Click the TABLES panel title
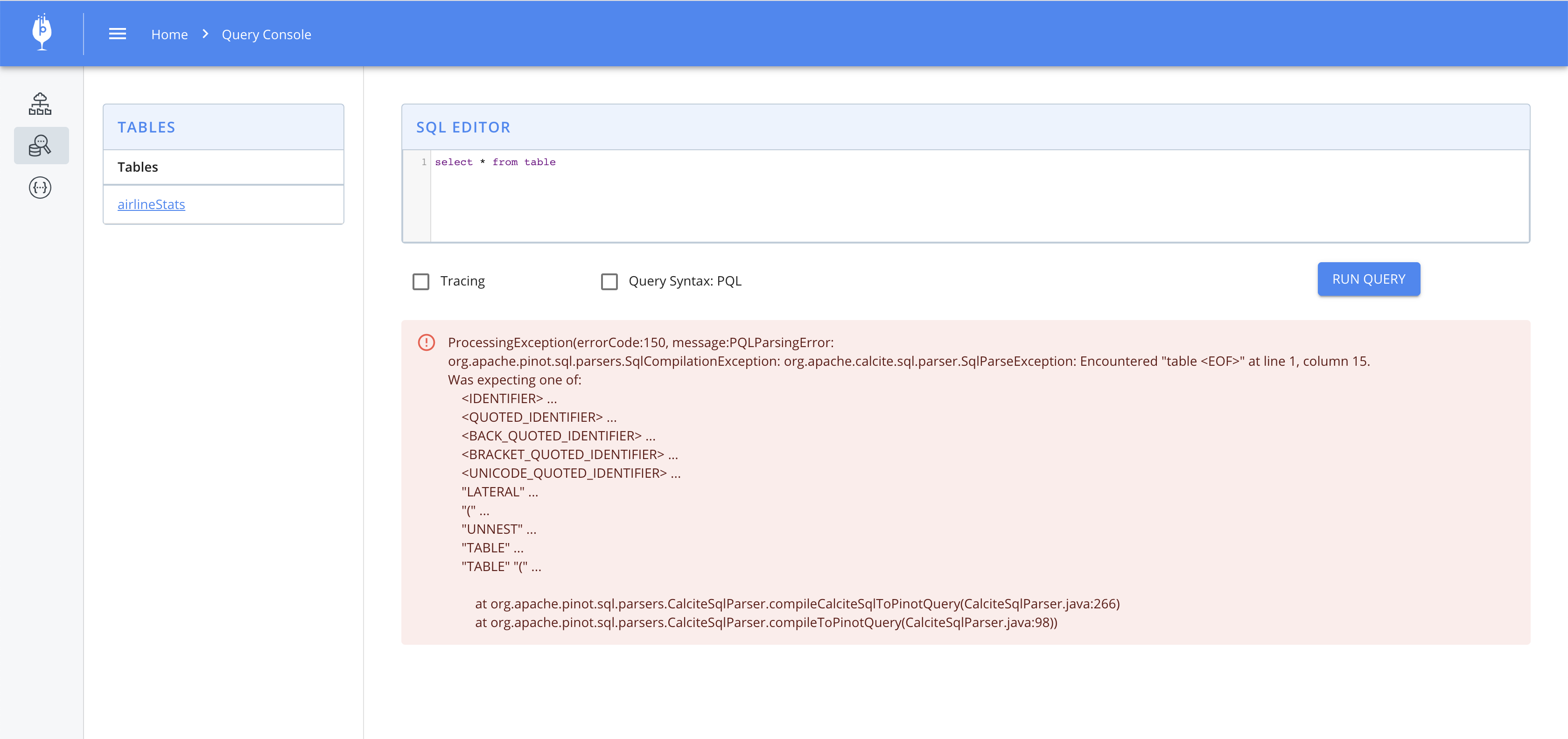This screenshot has height=739, width=1568. [x=146, y=127]
